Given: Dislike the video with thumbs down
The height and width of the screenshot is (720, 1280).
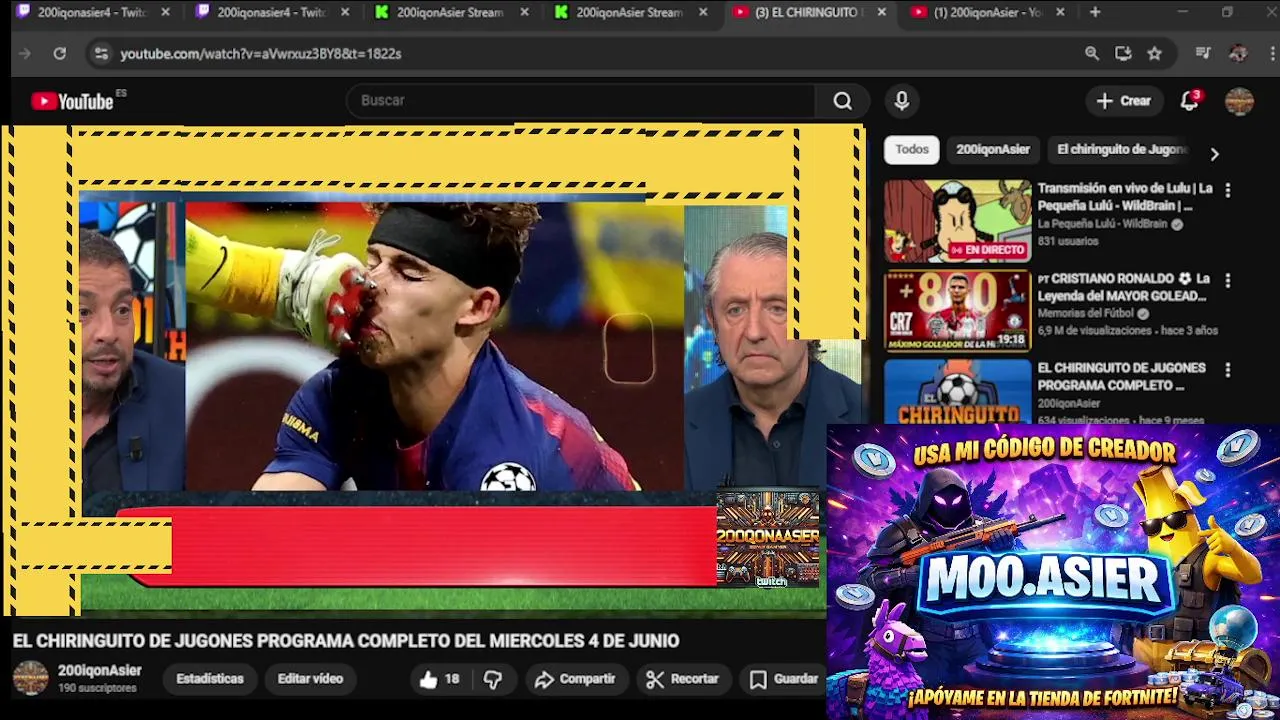Looking at the screenshot, I should [x=493, y=679].
